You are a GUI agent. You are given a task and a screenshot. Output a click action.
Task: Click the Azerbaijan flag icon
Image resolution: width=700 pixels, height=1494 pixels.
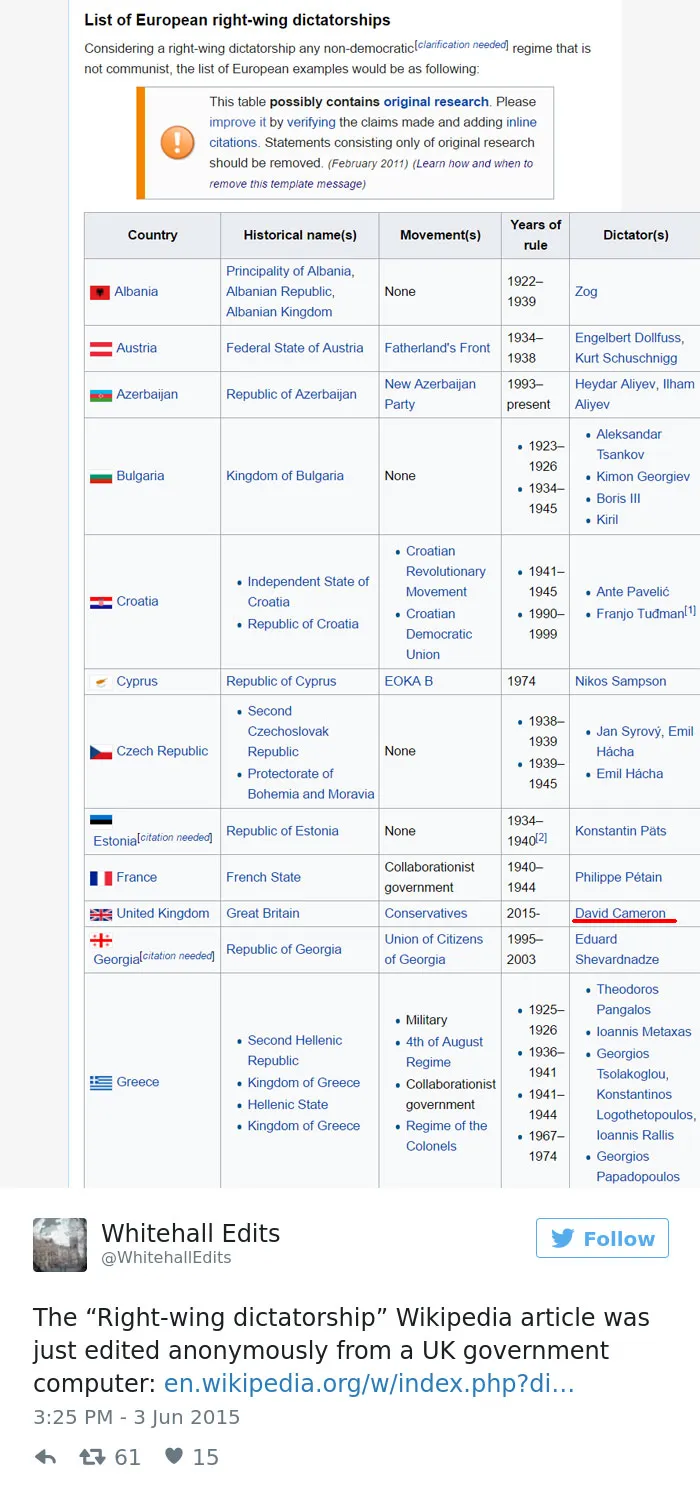tap(100, 395)
